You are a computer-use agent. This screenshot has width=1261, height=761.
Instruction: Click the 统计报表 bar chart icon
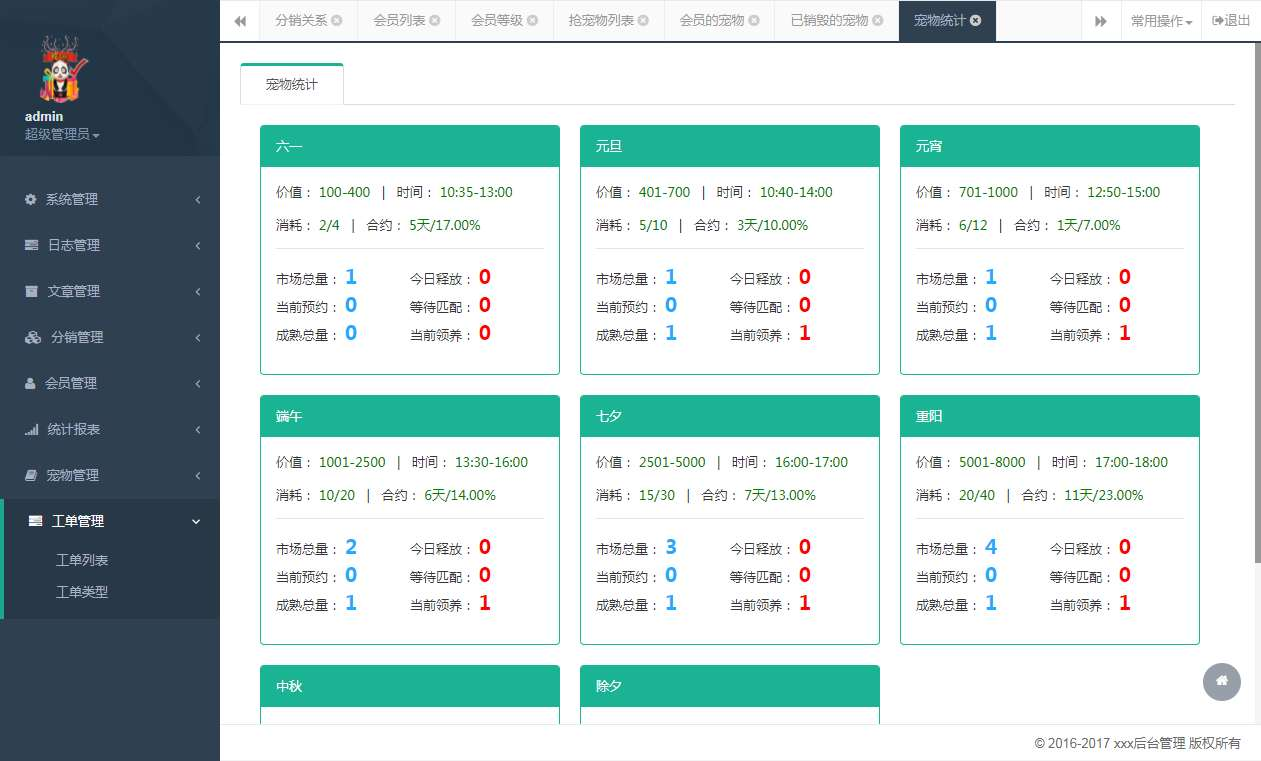[32, 429]
